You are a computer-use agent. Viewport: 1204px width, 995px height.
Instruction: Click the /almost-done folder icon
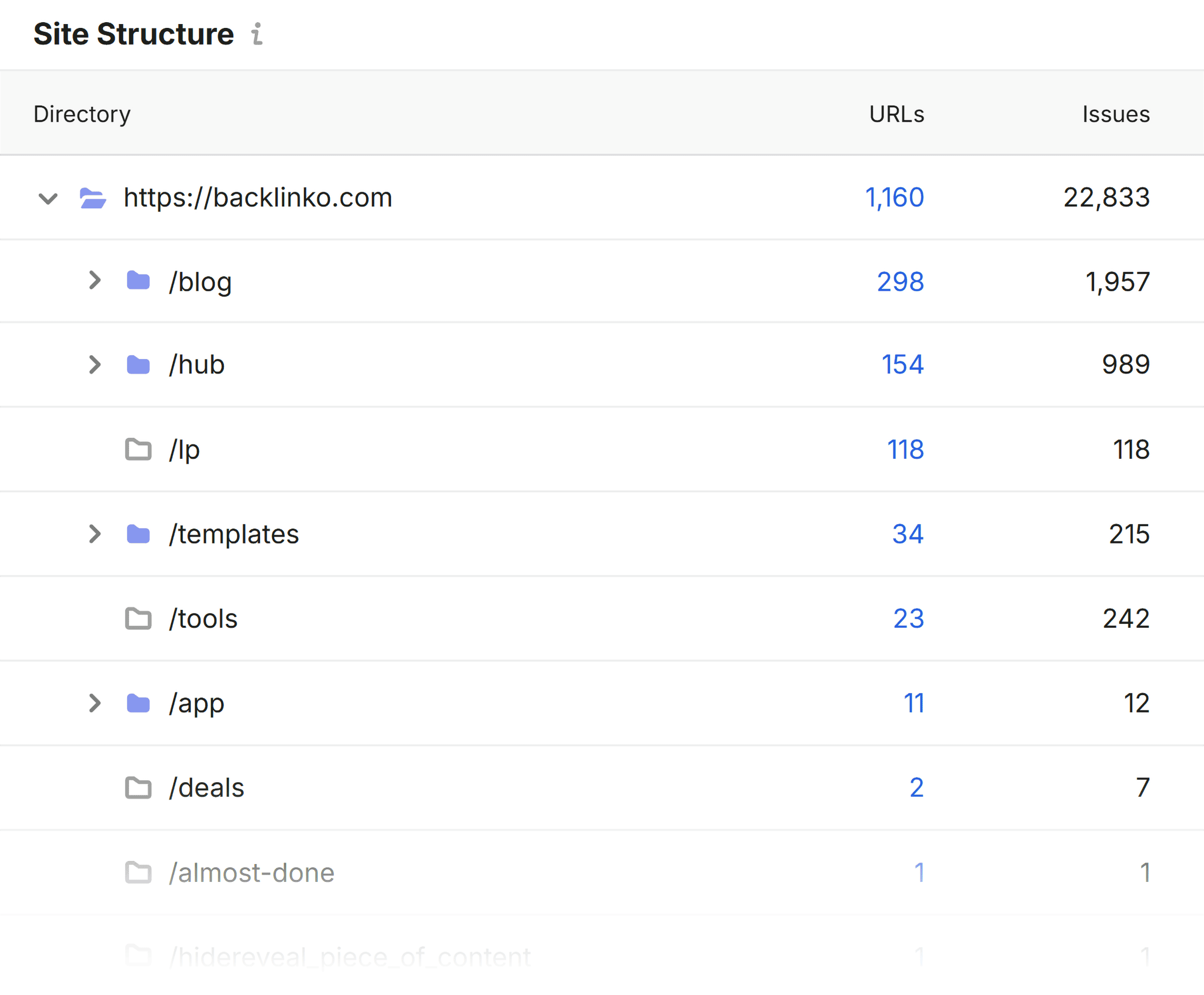click(138, 872)
